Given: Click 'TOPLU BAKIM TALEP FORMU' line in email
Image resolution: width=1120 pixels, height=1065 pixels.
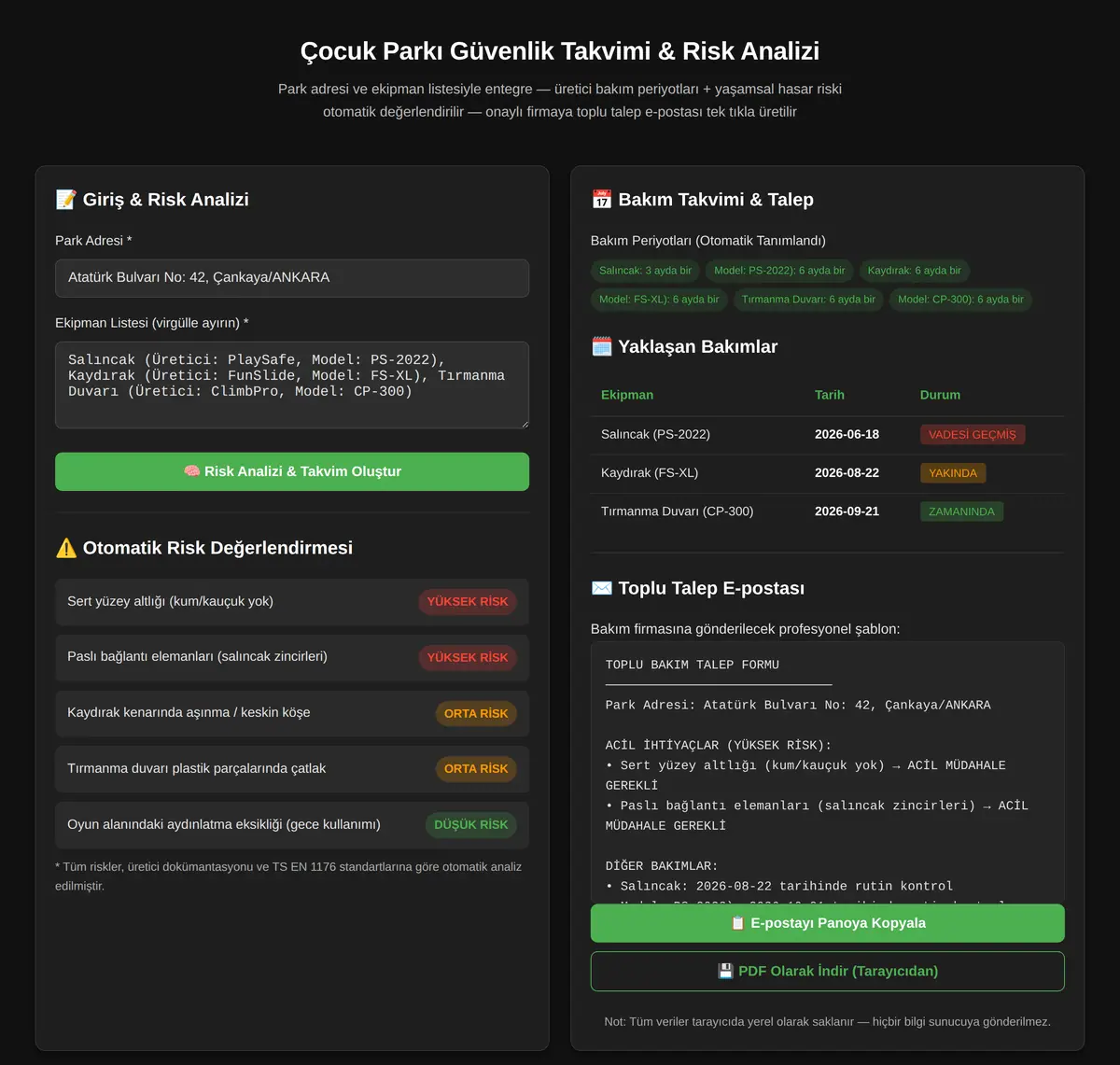Looking at the screenshot, I should click(693, 665).
